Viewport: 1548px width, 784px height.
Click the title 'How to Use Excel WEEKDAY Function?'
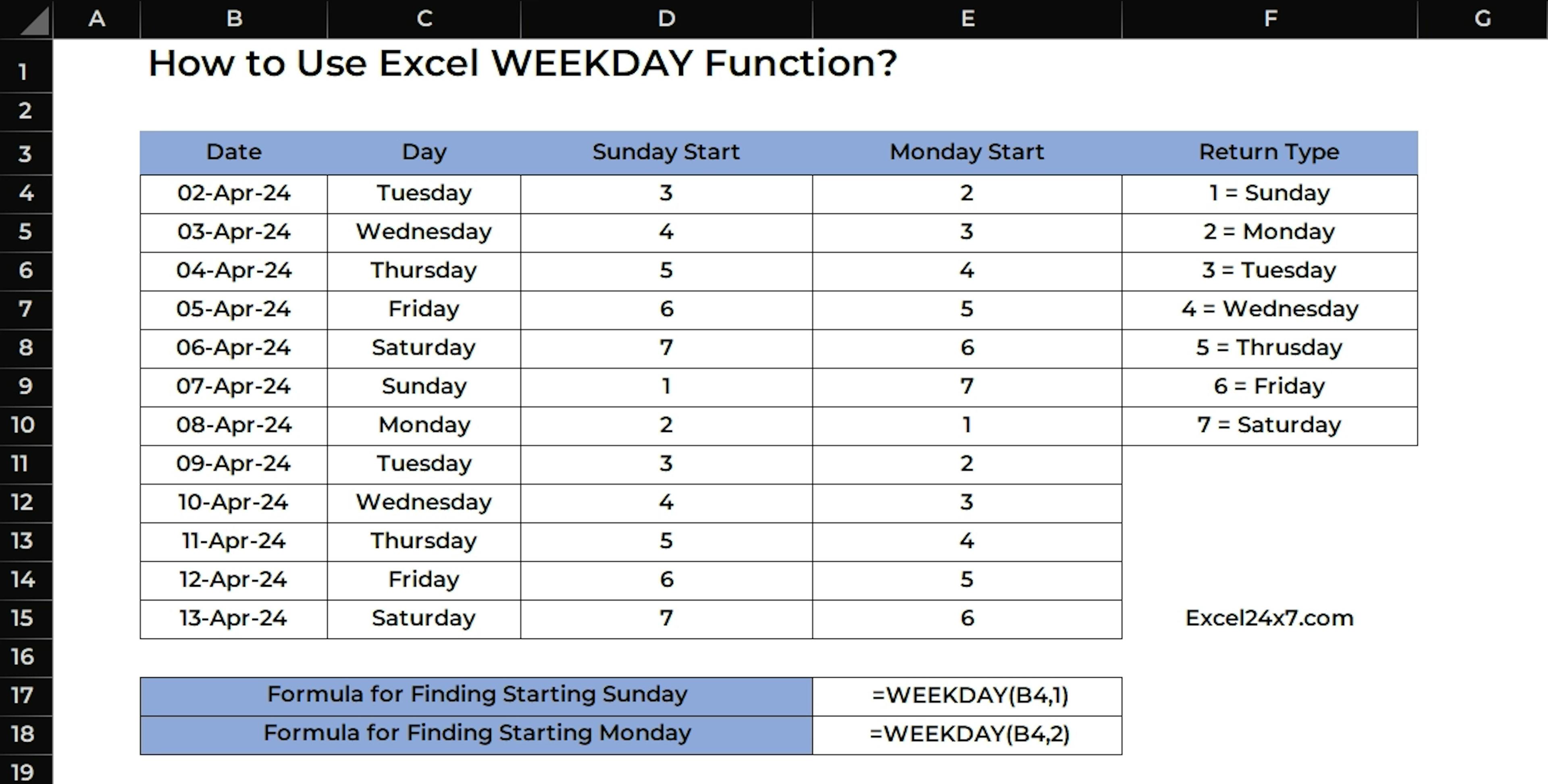(522, 64)
